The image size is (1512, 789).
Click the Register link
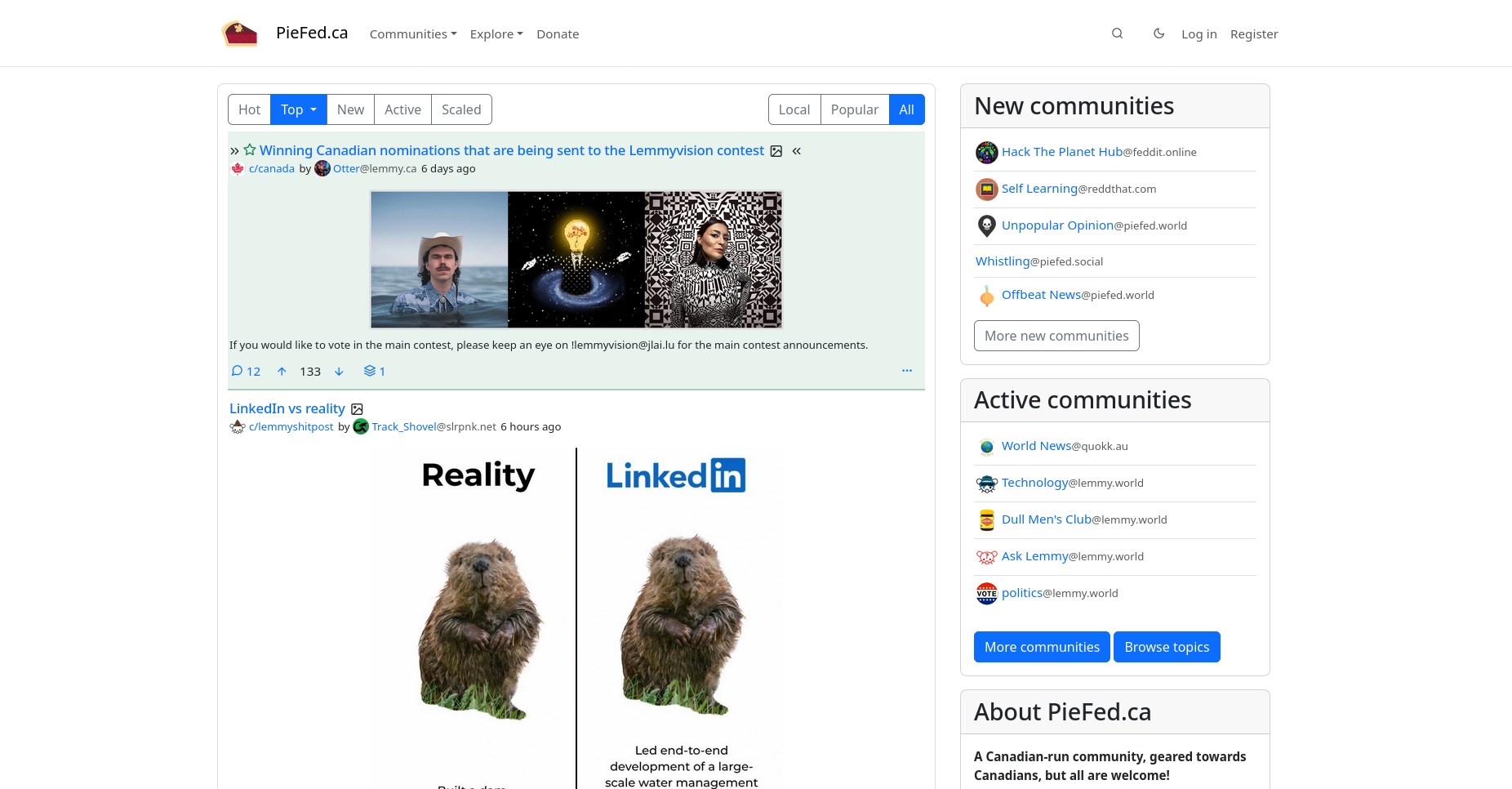(x=1254, y=33)
